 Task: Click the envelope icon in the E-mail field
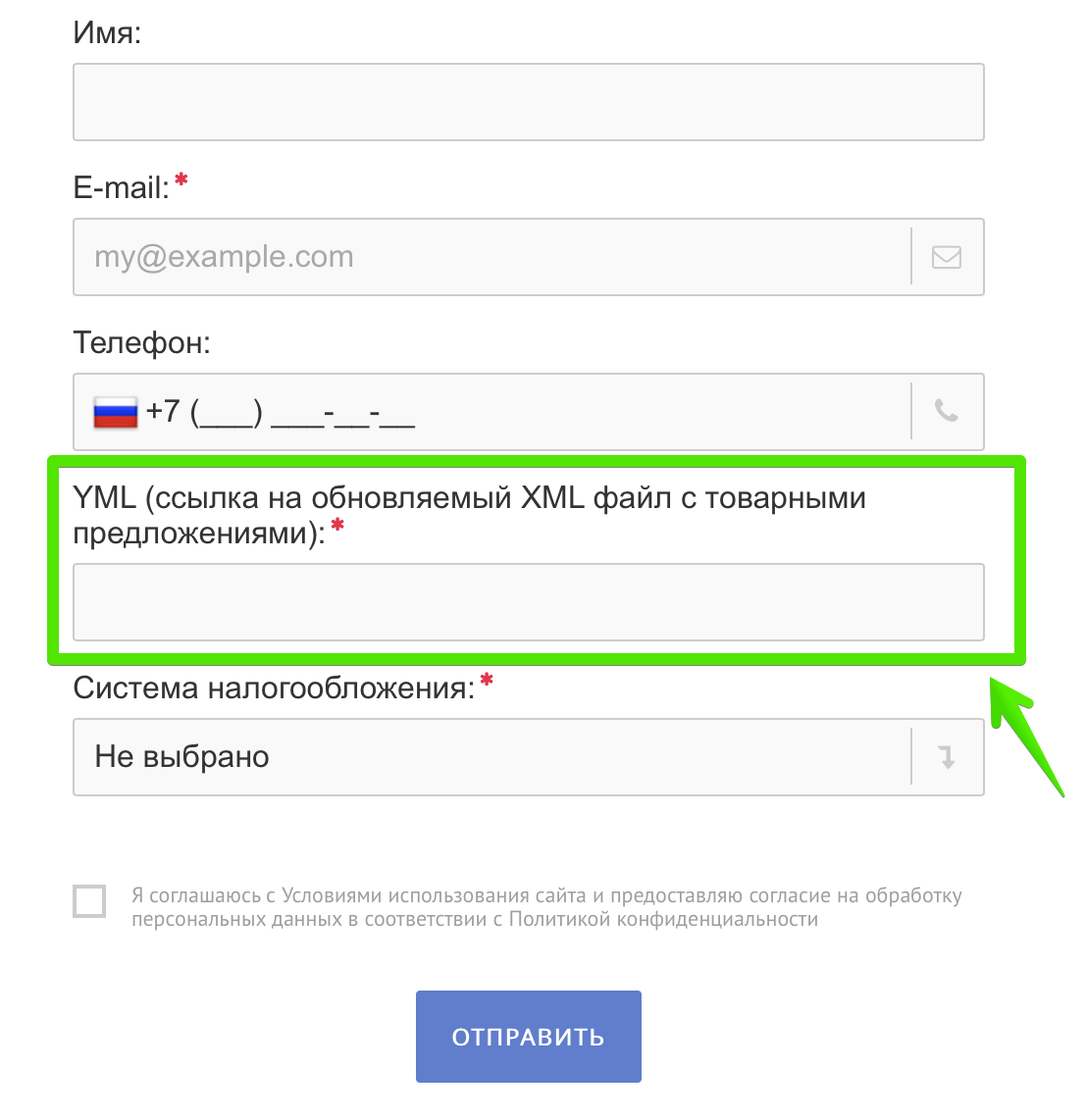pyautogui.click(x=947, y=257)
